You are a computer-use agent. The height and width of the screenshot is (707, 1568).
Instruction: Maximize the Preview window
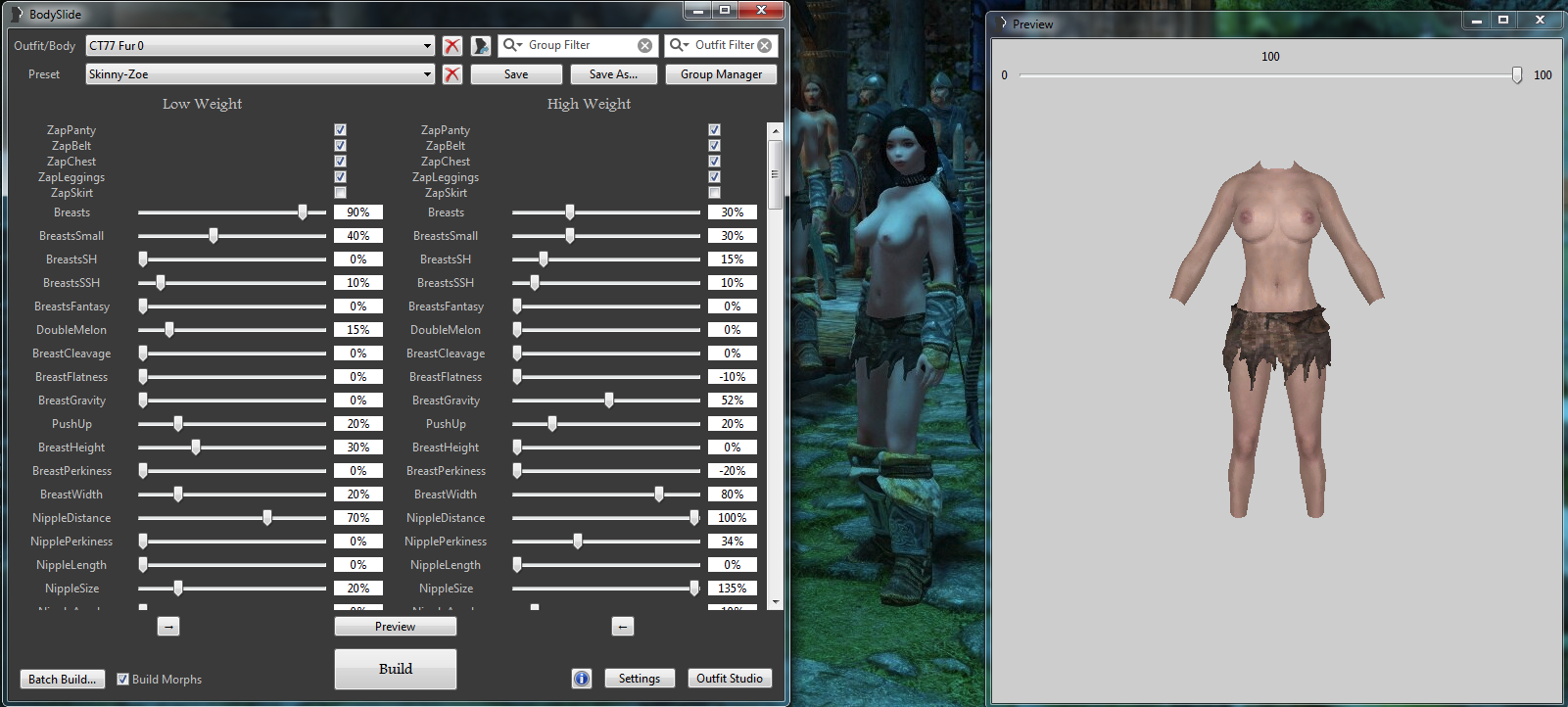coord(1502,20)
